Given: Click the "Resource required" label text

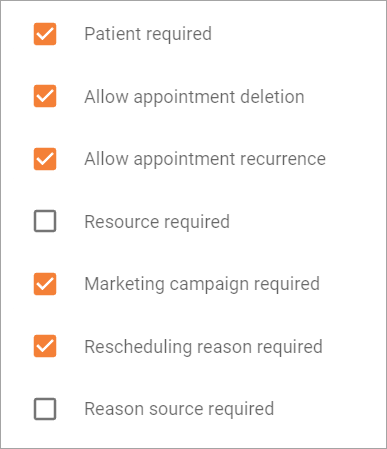Looking at the screenshot, I should coord(157,222).
